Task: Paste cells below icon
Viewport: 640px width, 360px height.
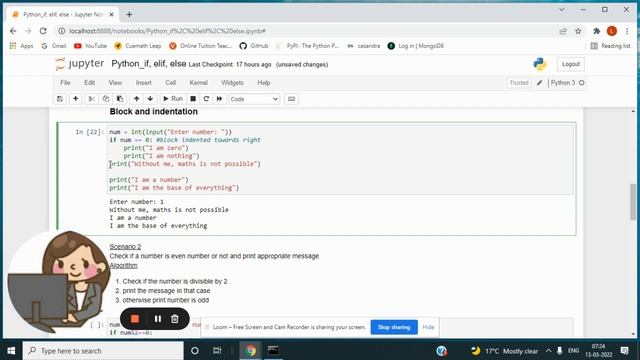Action: (x=120, y=99)
